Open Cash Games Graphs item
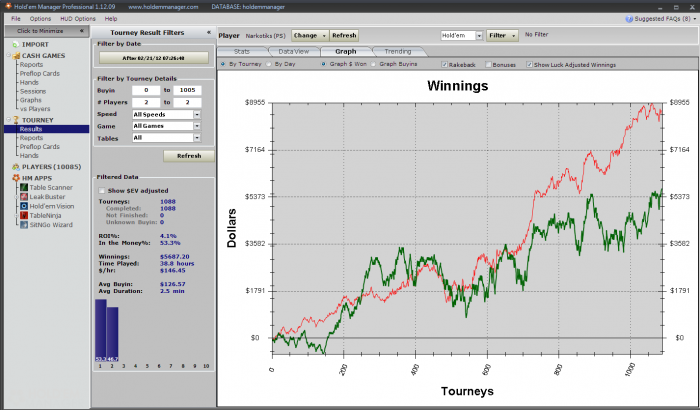700x410 pixels. pyautogui.click(x=30, y=100)
